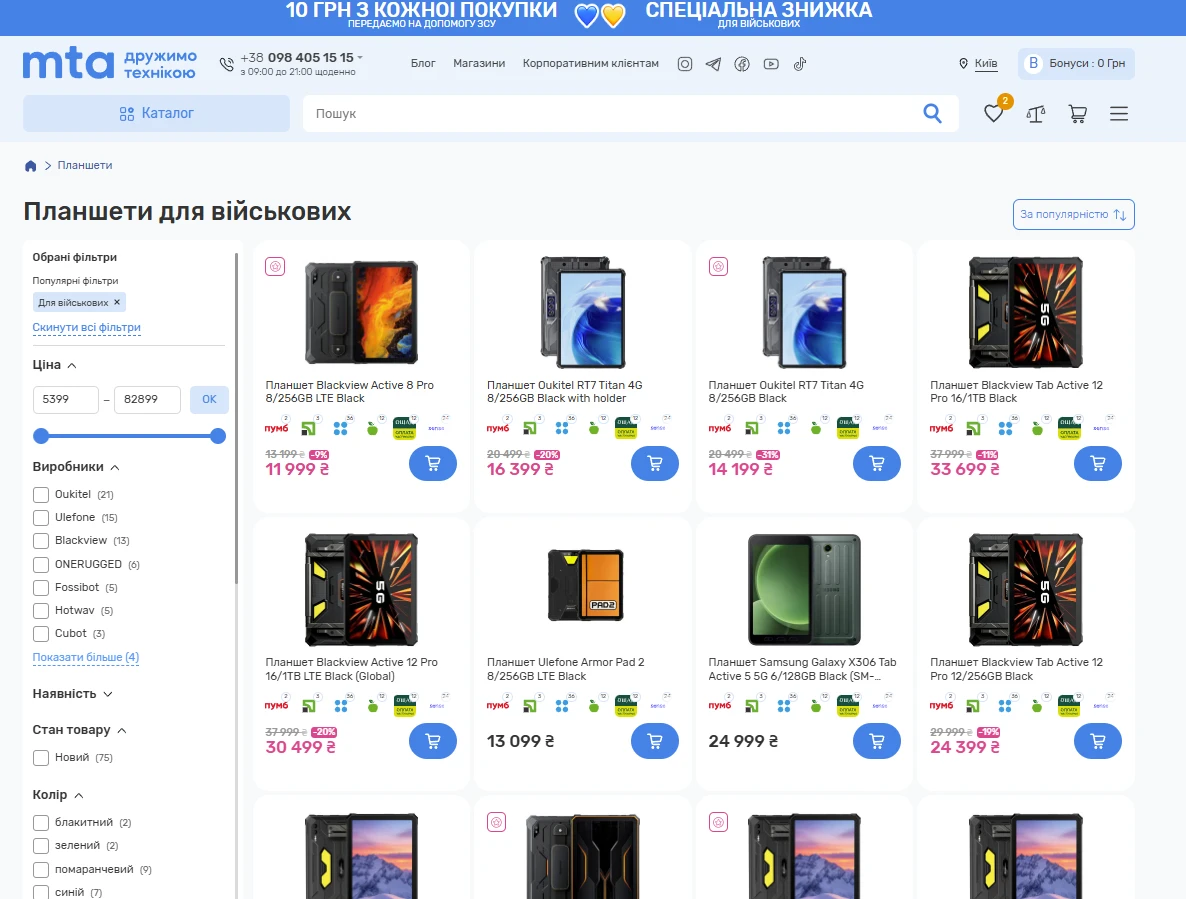Check the 'блакитний' color filter

(x=41, y=823)
